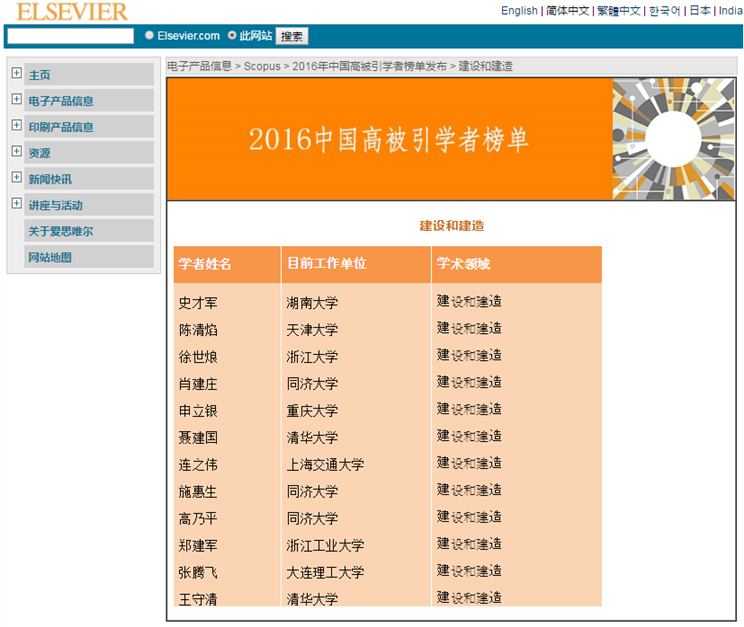Open the 电子产品信息 sidebar item
The height and width of the screenshot is (627, 744).
(89, 101)
